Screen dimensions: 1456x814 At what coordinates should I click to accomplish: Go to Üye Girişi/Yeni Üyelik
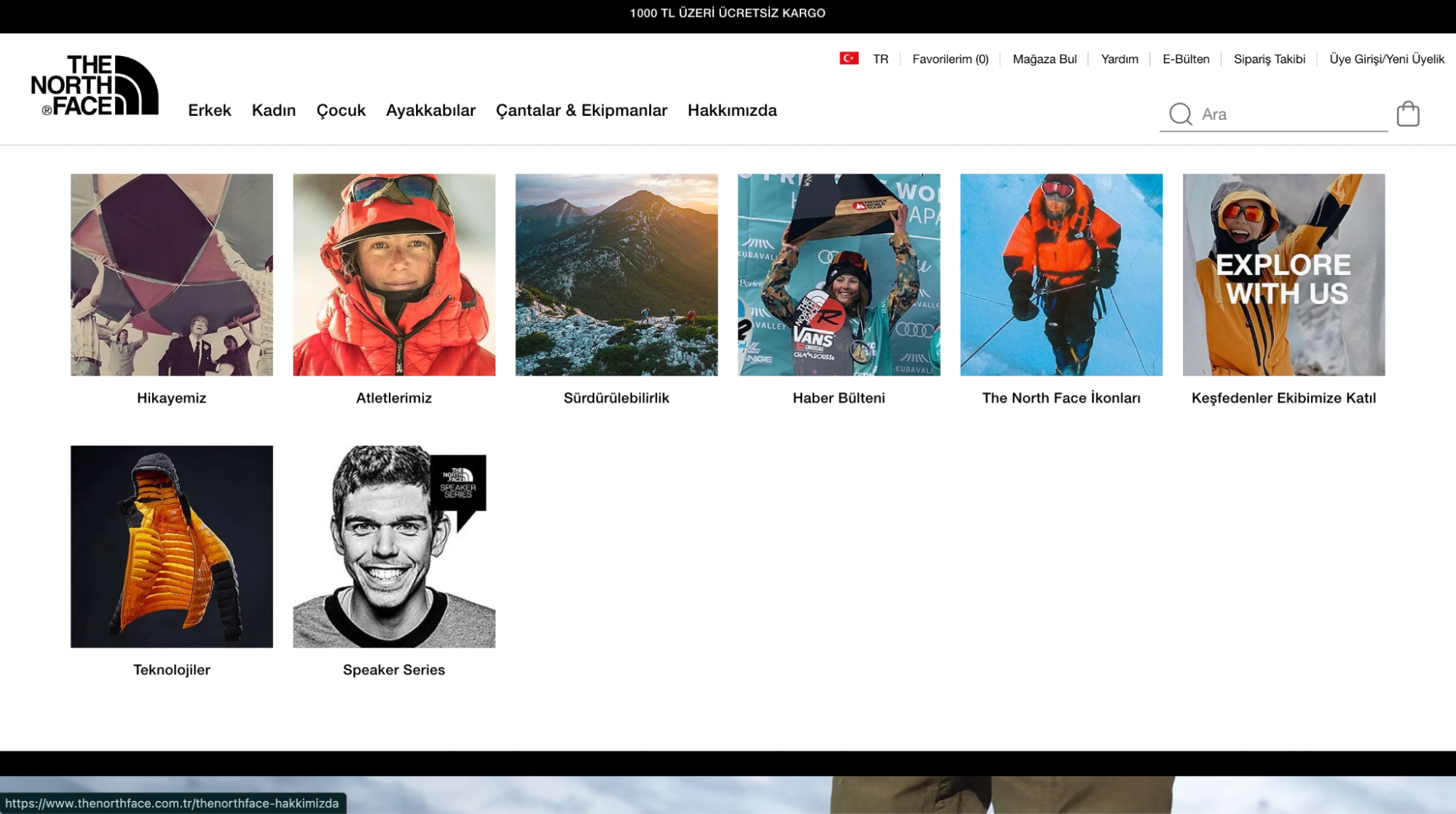pyautogui.click(x=1386, y=59)
